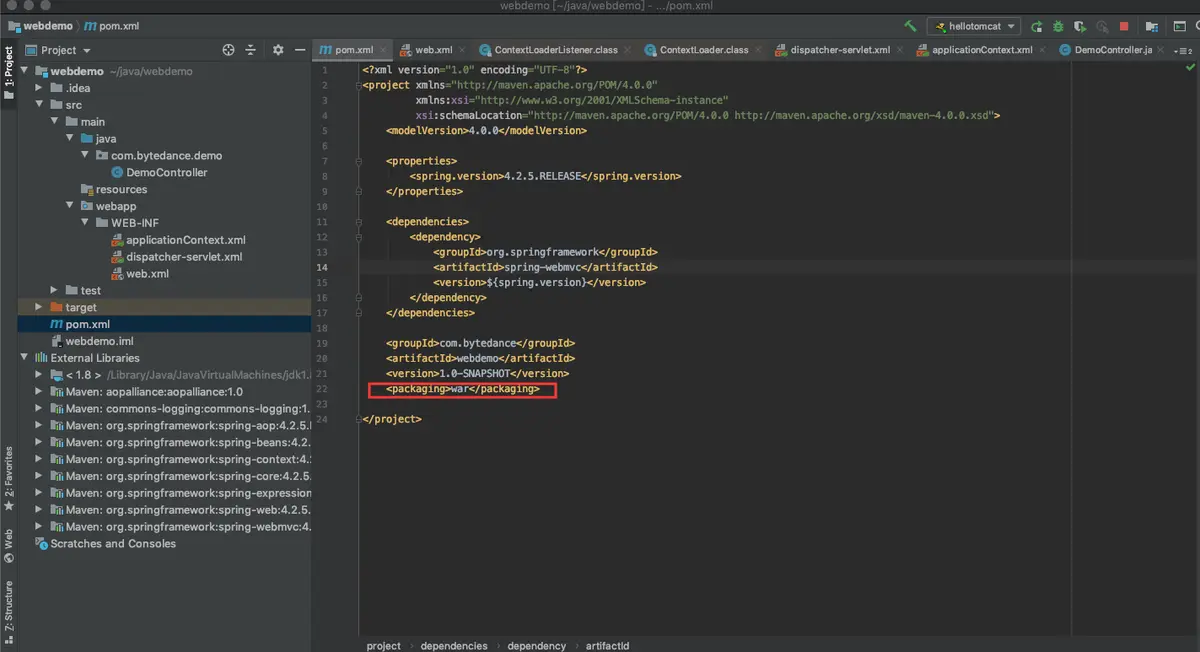Expand the target folder
This screenshot has width=1200, height=652.
[x=40, y=307]
